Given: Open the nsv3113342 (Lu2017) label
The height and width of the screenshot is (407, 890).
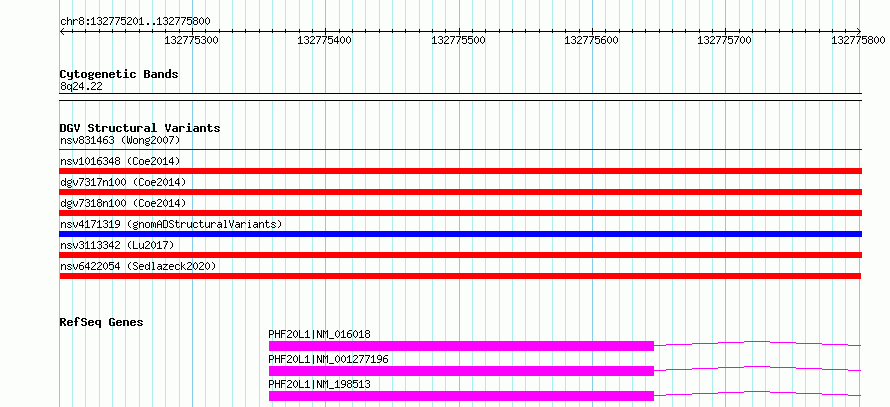Looking at the screenshot, I should [x=117, y=245].
